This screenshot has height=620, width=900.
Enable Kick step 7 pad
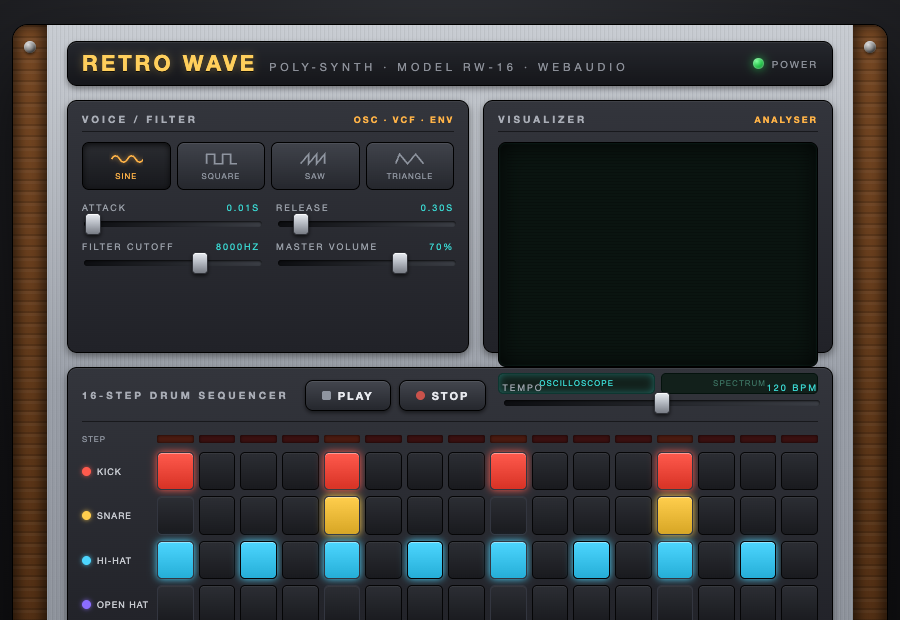(x=425, y=471)
